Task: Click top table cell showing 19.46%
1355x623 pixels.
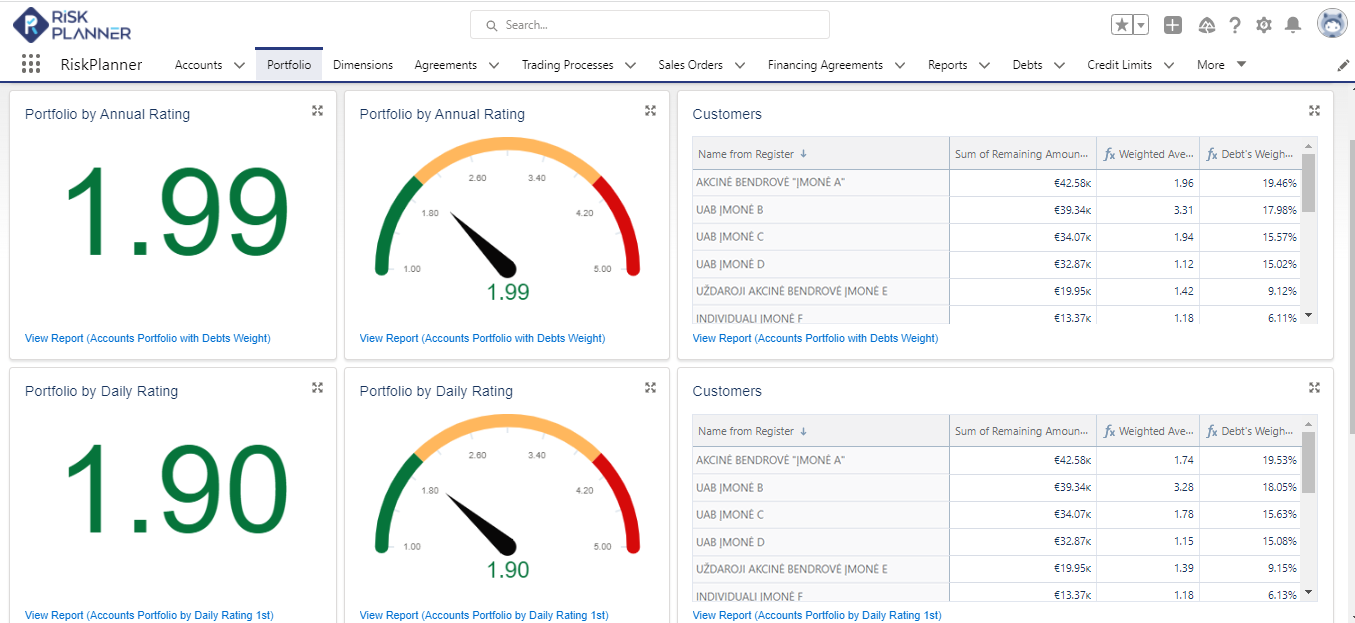Action: coord(1250,183)
